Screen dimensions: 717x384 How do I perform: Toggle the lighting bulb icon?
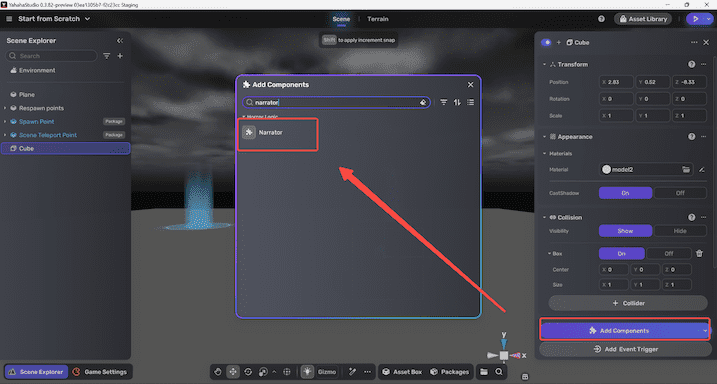pyautogui.click(x=307, y=372)
